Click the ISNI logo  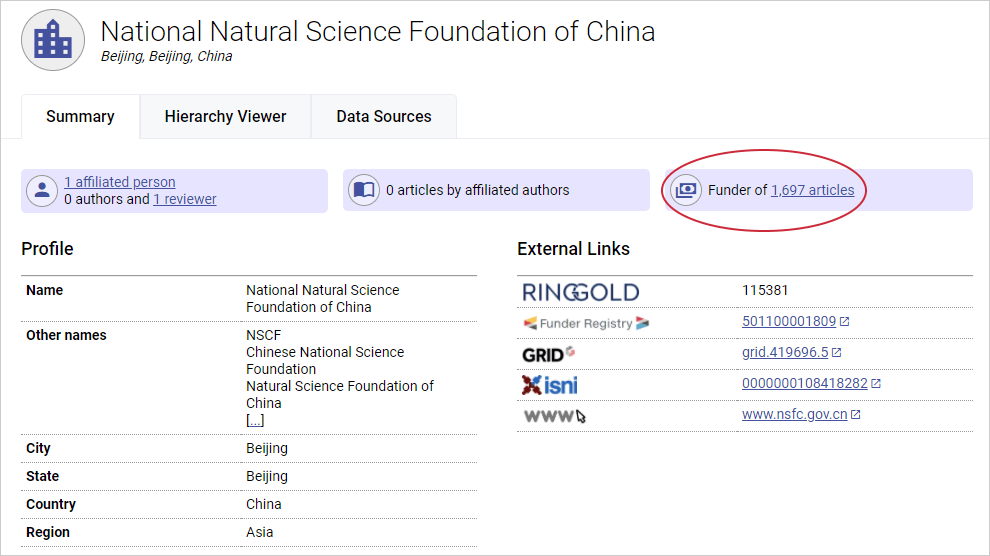pyautogui.click(x=549, y=384)
